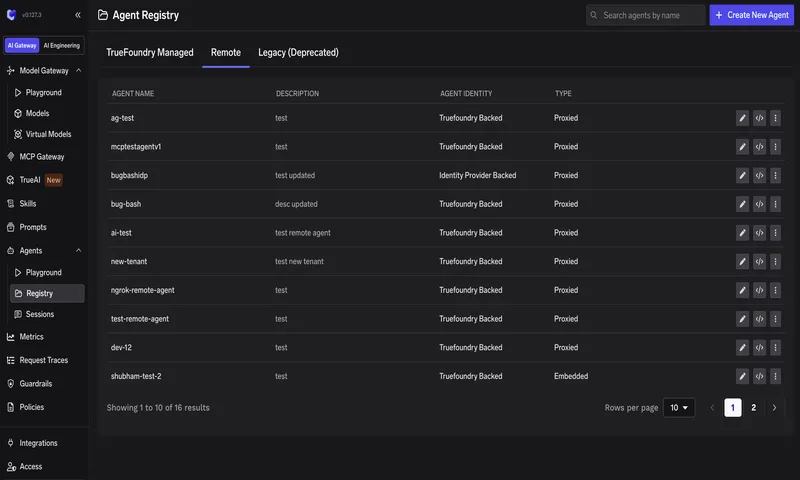Open Agents Playground
Viewport: 800px width, 480px height.
[44, 272]
